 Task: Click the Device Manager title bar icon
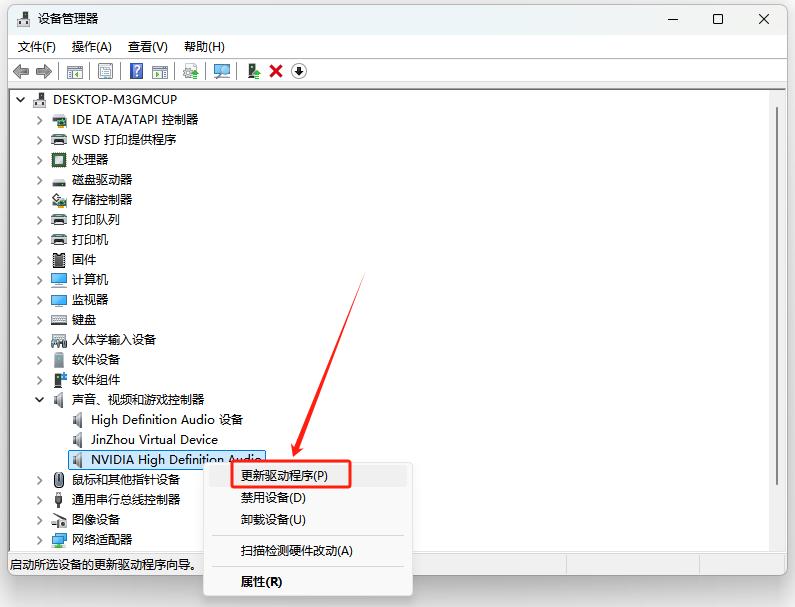(x=23, y=19)
